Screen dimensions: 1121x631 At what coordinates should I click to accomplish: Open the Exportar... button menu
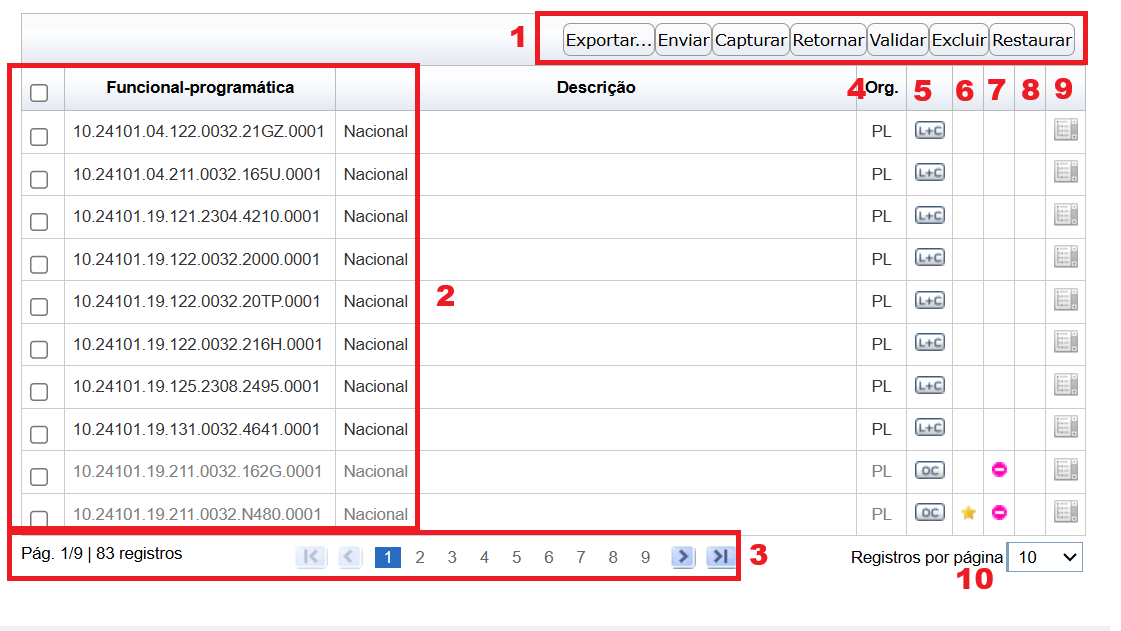pyautogui.click(x=608, y=41)
